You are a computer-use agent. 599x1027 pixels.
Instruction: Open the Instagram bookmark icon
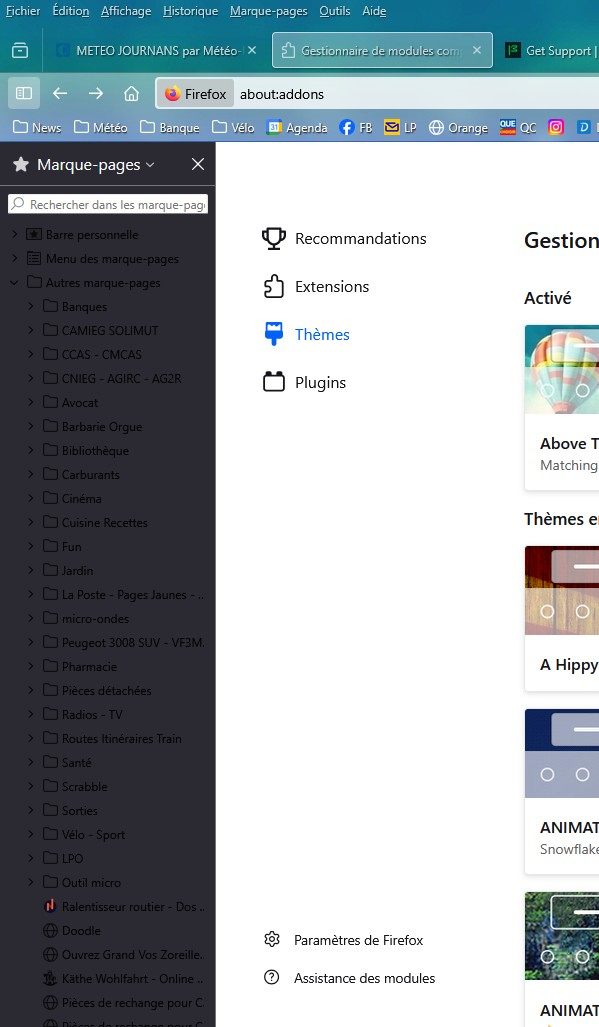click(556, 127)
